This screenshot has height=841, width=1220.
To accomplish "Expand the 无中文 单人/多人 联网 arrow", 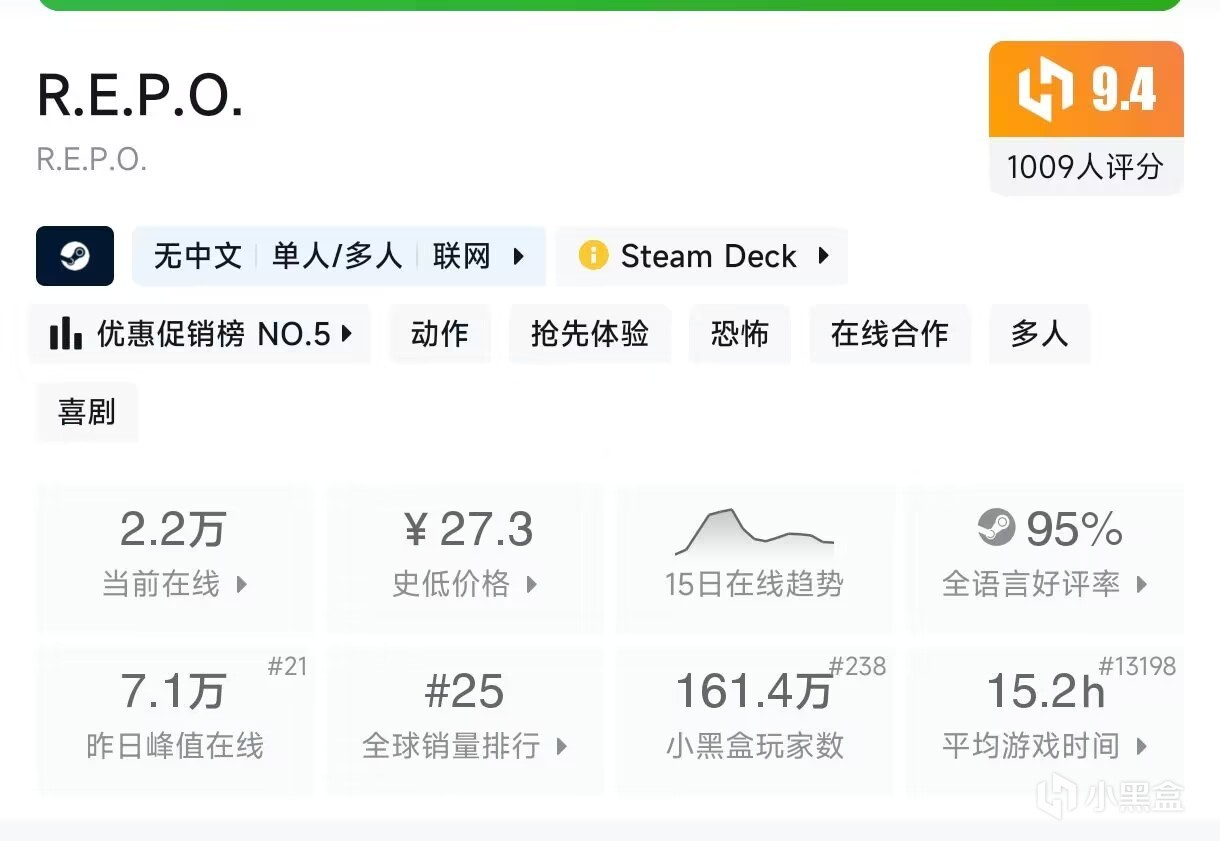I will [519, 256].
